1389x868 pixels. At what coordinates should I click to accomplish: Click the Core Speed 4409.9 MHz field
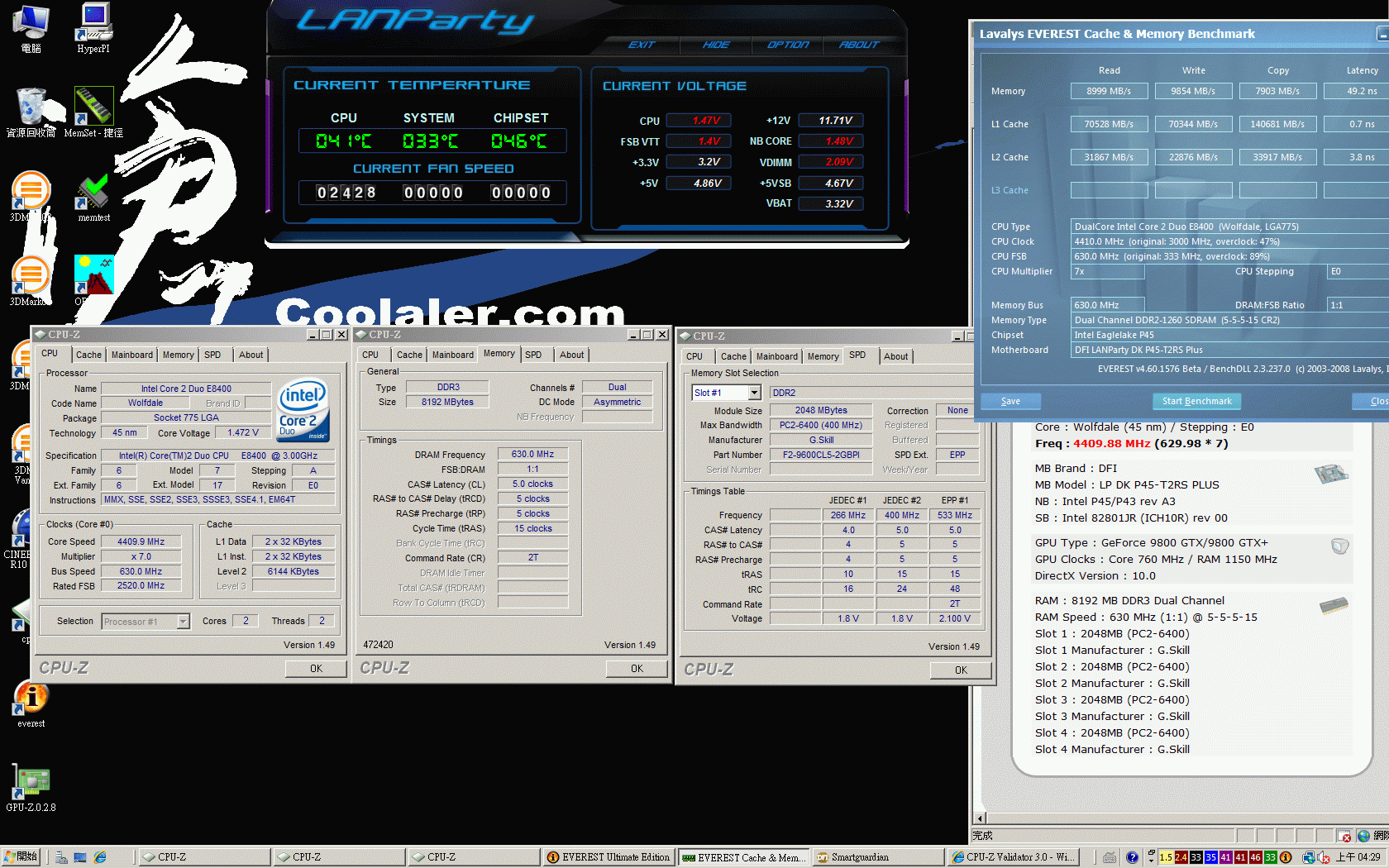pos(141,541)
